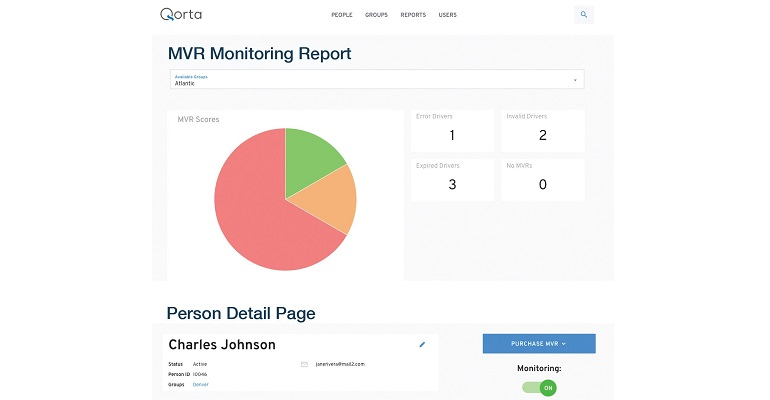
Task: Select the Users menu item
Action: tap(447, 15)
